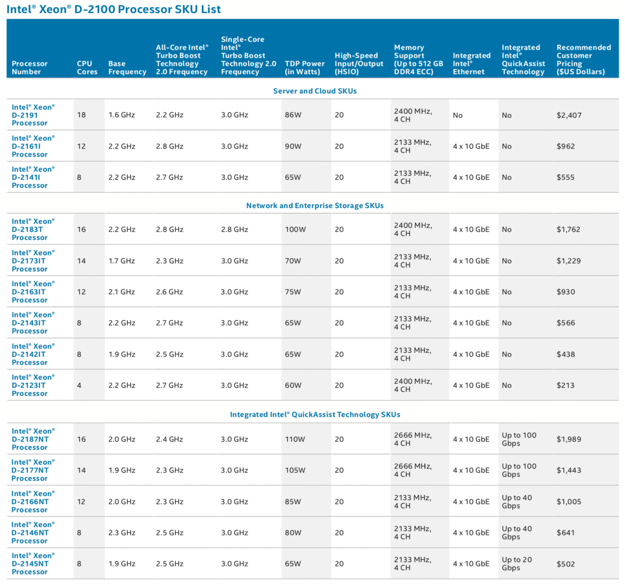
Task: Click the Intel Xeon D-2145NT processor name
Action: point(33,563)
